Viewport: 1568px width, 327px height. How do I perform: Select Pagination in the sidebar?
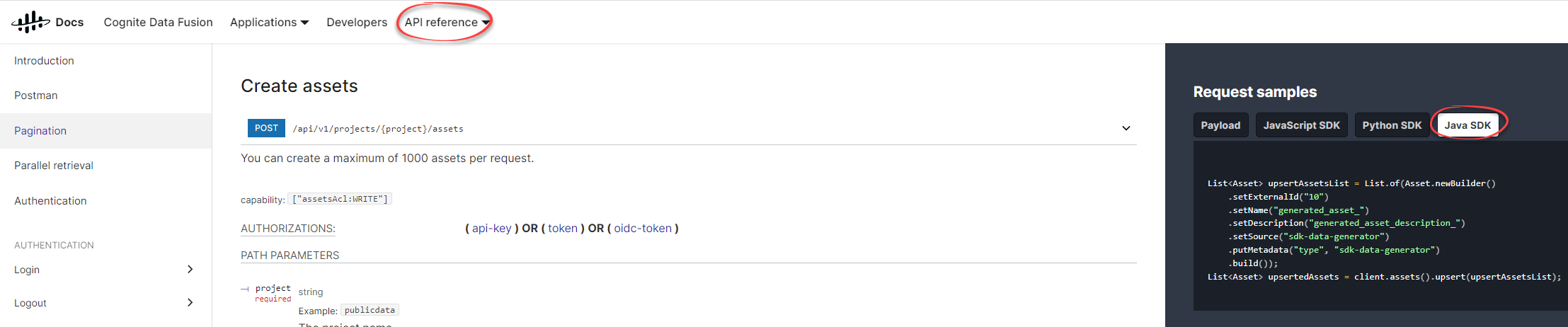click(x=40, y=131)
